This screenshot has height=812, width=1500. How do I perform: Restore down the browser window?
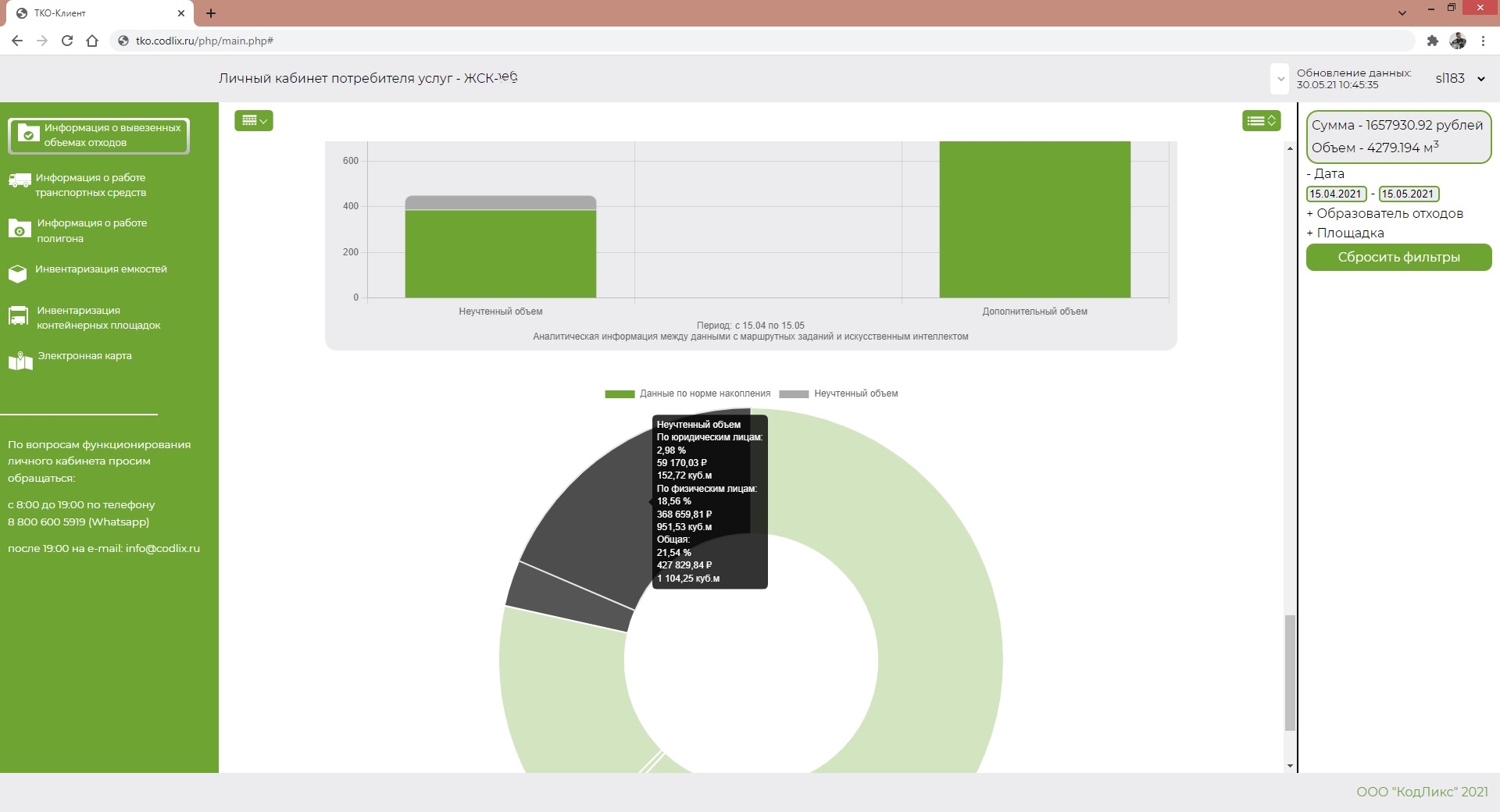tap(1452, 8)
